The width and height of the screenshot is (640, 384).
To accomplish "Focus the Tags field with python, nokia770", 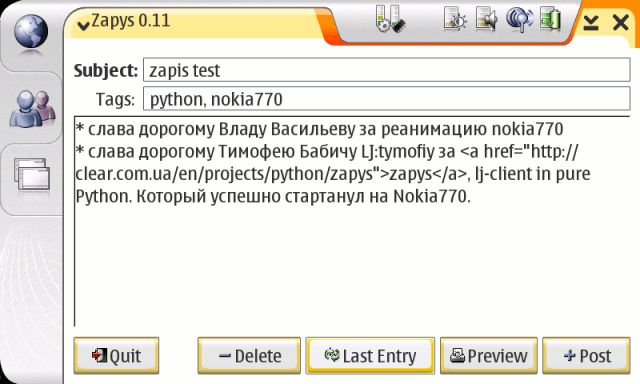I will point(387,99).
